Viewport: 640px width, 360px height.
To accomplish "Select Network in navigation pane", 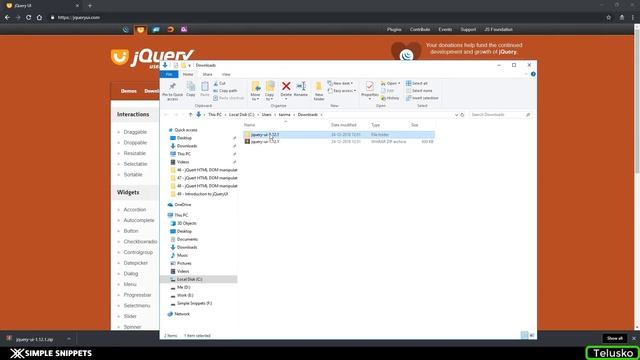I will click(182, 314).
